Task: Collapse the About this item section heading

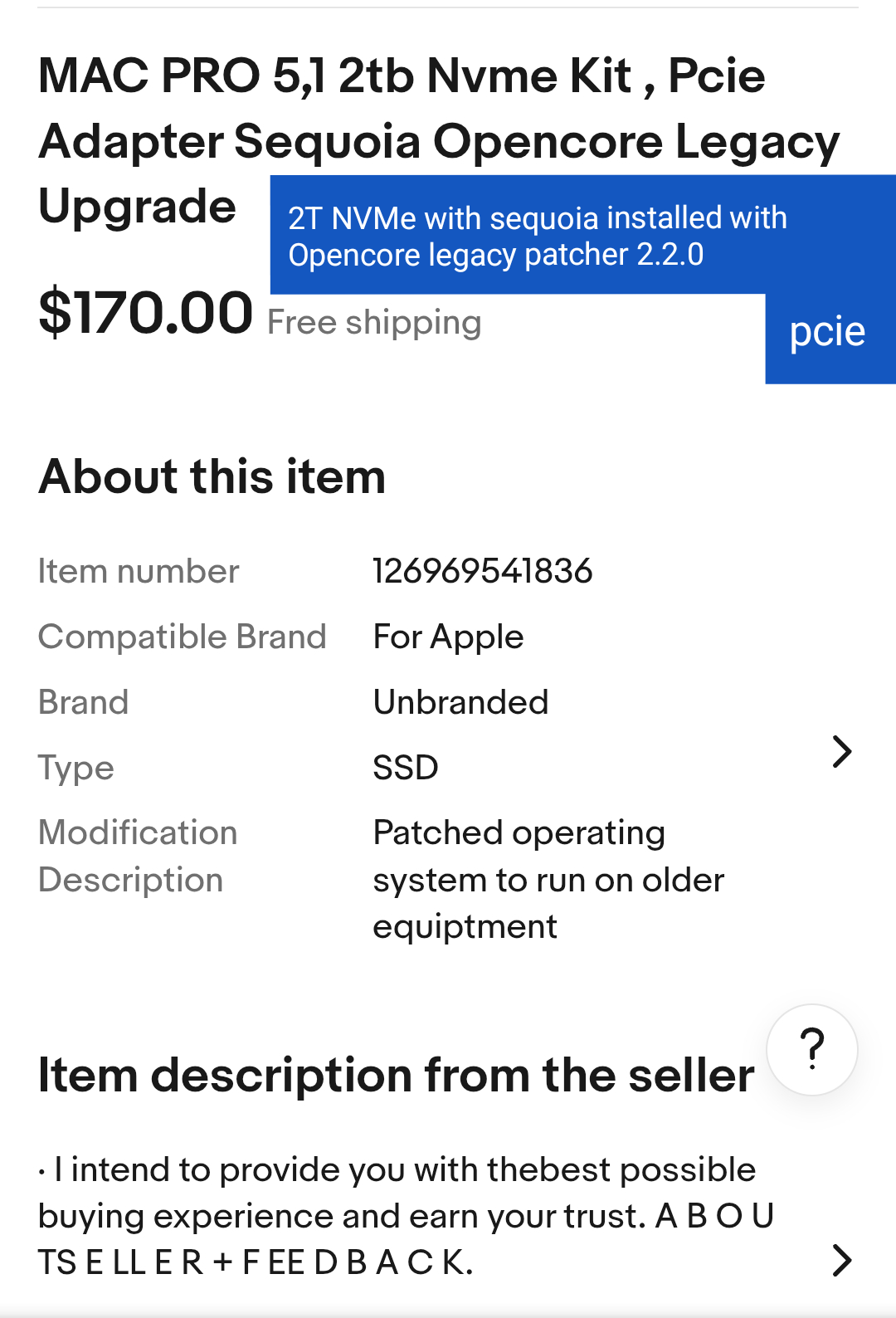Action: (212, 476)
